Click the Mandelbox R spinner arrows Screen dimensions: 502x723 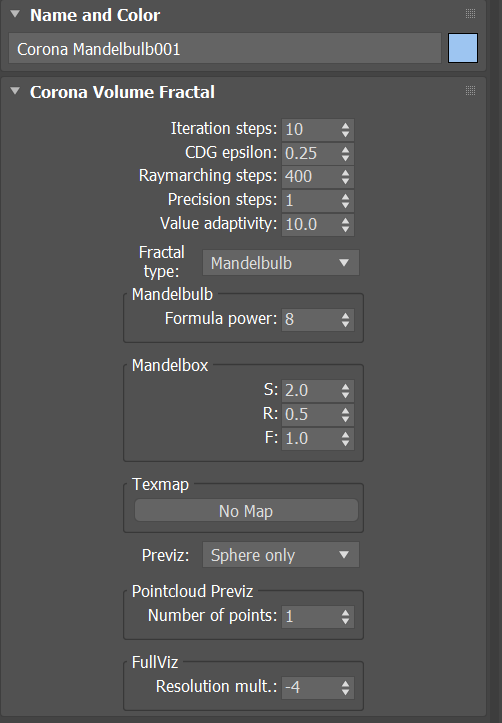point(345,414)
